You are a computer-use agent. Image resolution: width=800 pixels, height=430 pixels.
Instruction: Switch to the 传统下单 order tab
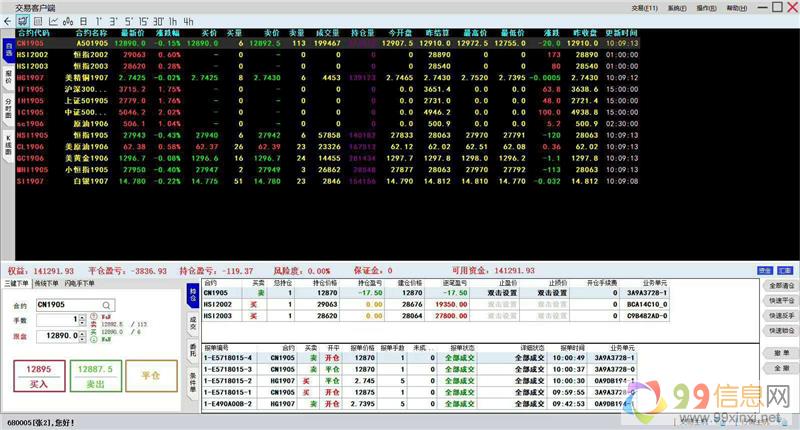point(48,284)
